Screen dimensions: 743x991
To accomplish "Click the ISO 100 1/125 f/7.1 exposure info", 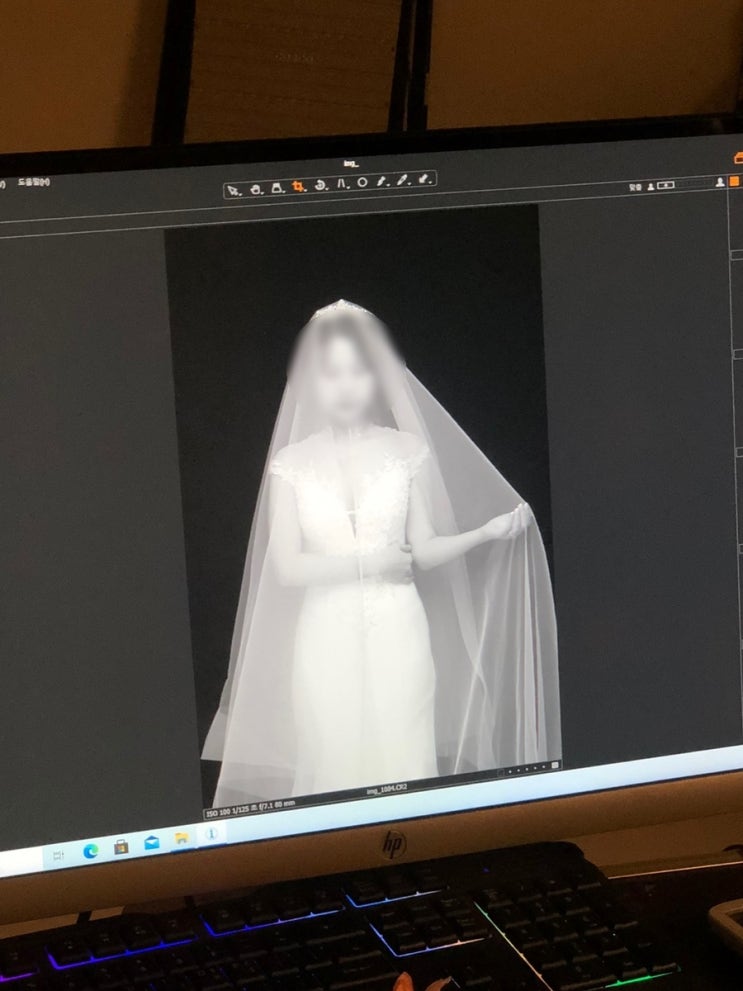I will [250, 808].
